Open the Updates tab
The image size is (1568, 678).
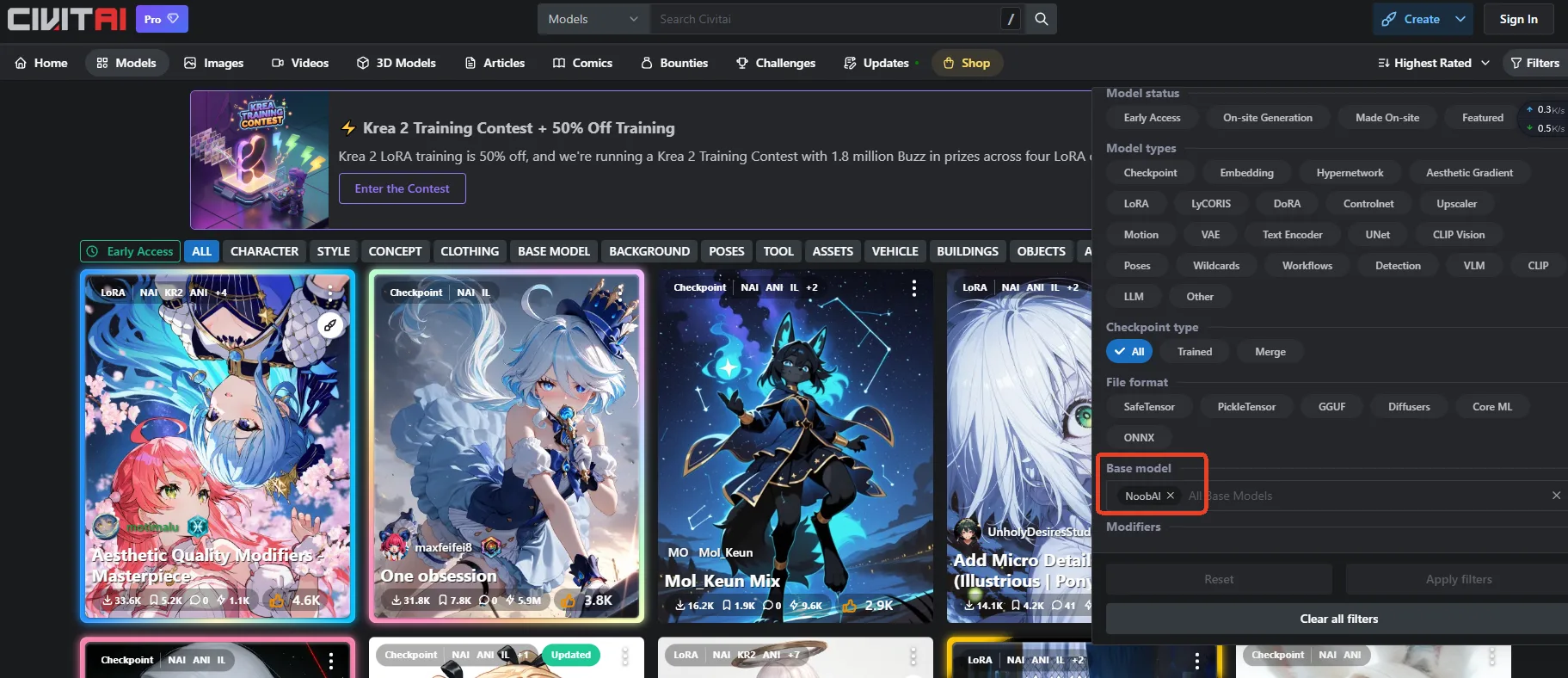(879, 63)
